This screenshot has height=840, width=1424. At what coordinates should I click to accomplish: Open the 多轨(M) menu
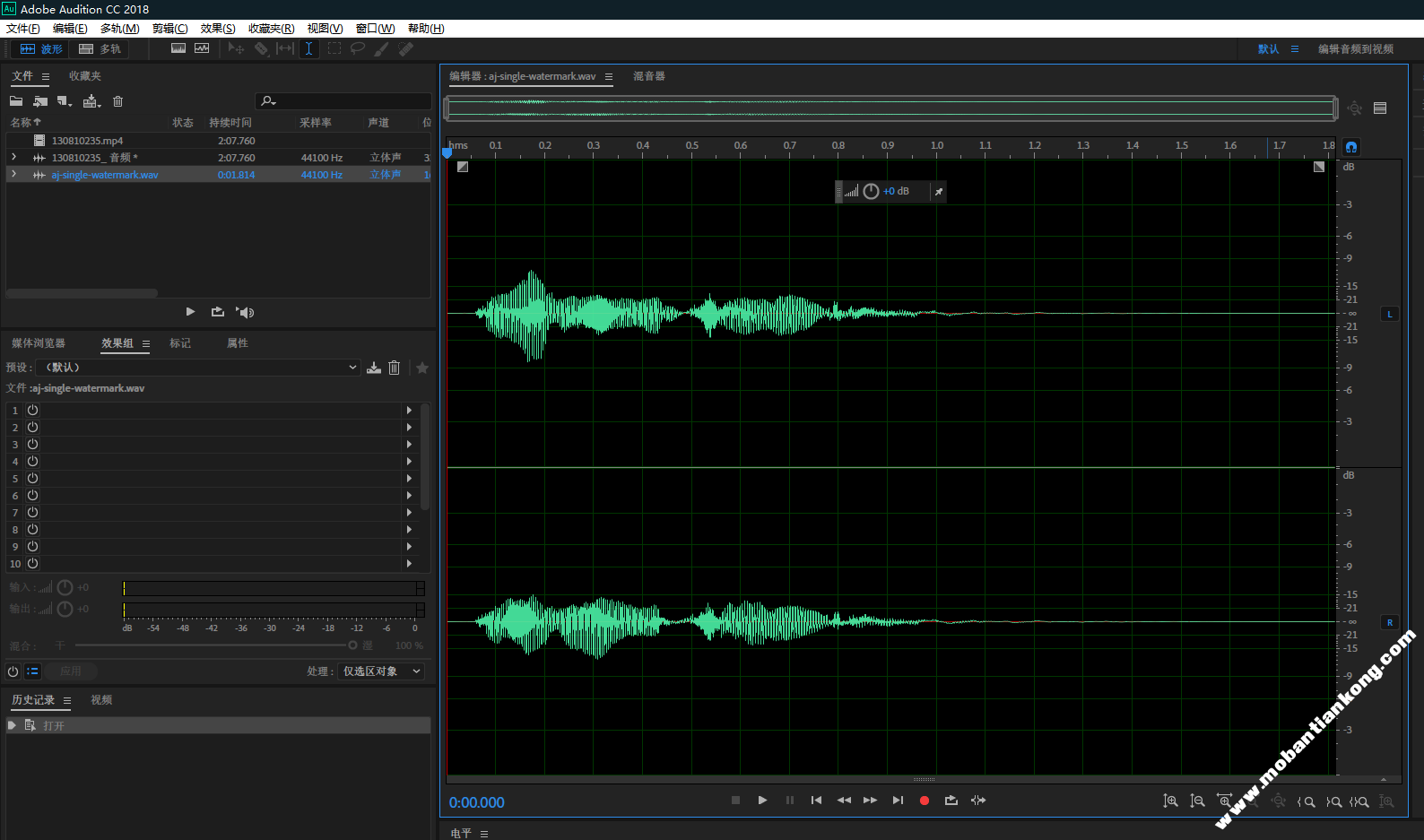(x=120, y=29)
